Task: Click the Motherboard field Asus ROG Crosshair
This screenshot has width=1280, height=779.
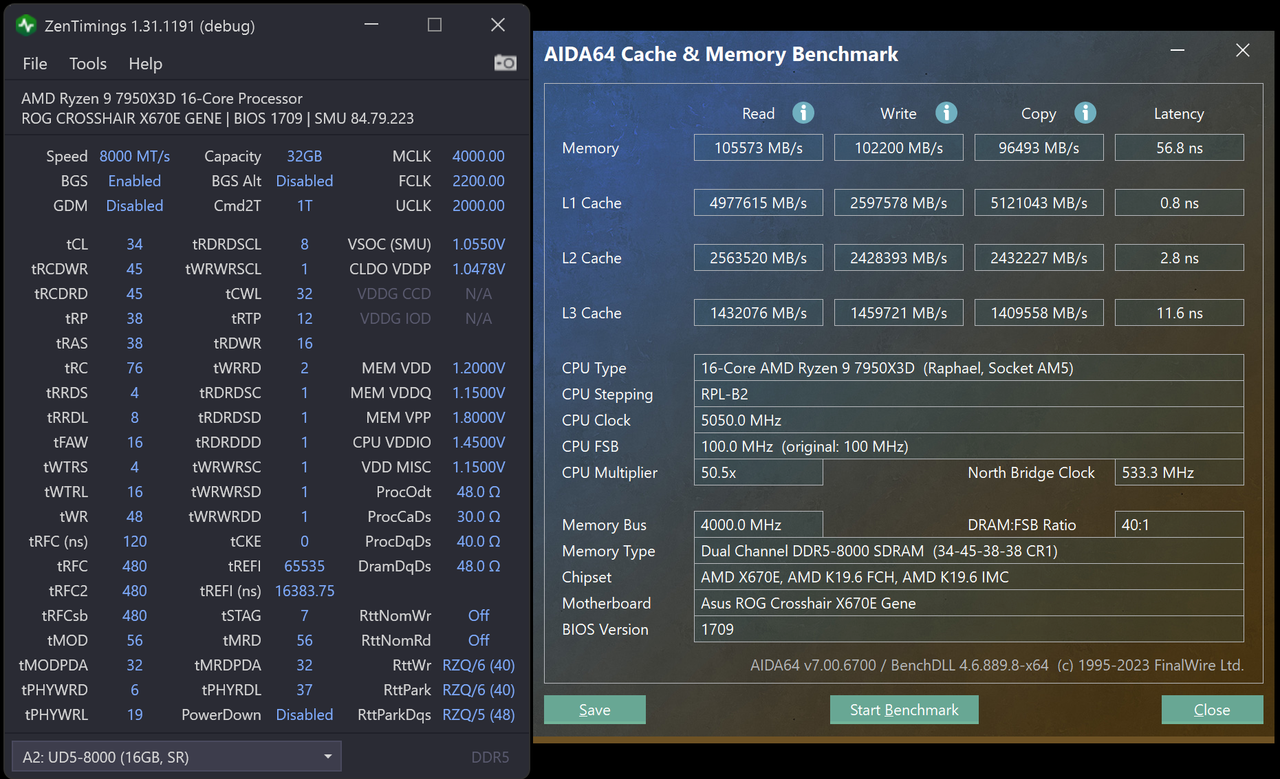Action: pos(969,603)
